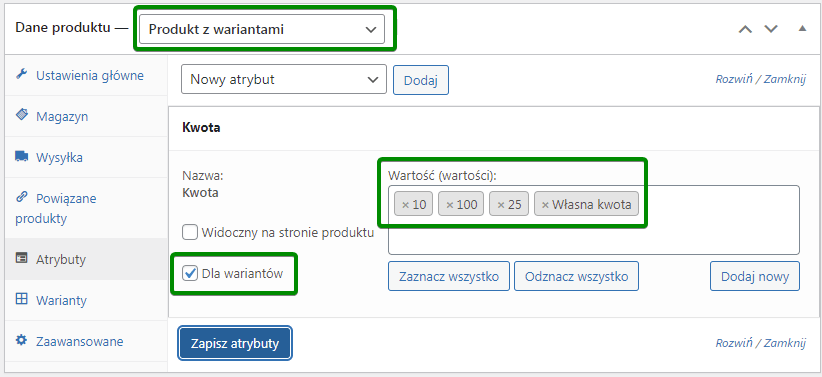822x377 pixels.
Task: Open the Nowy atrybut dropdown
Action: [x=284, y=79]
